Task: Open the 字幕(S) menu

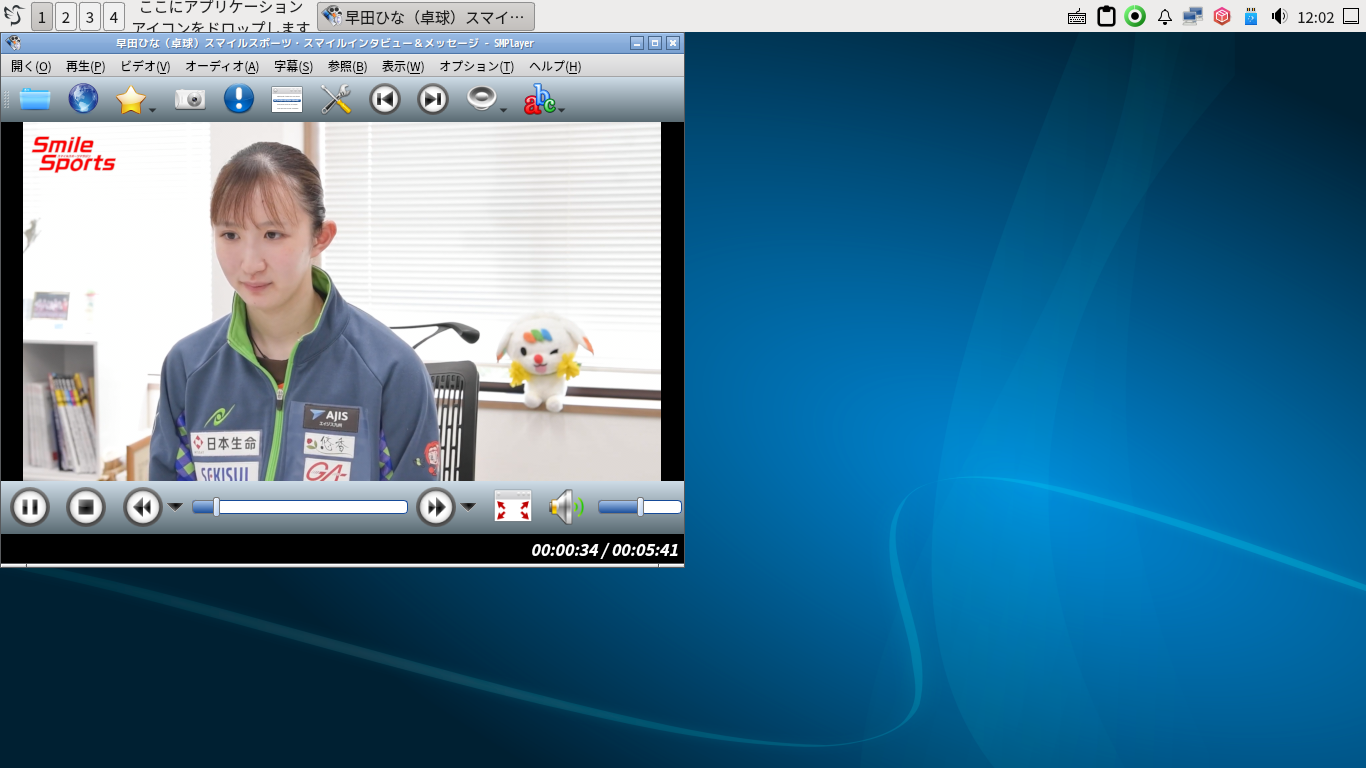Action: coord(293,67)
